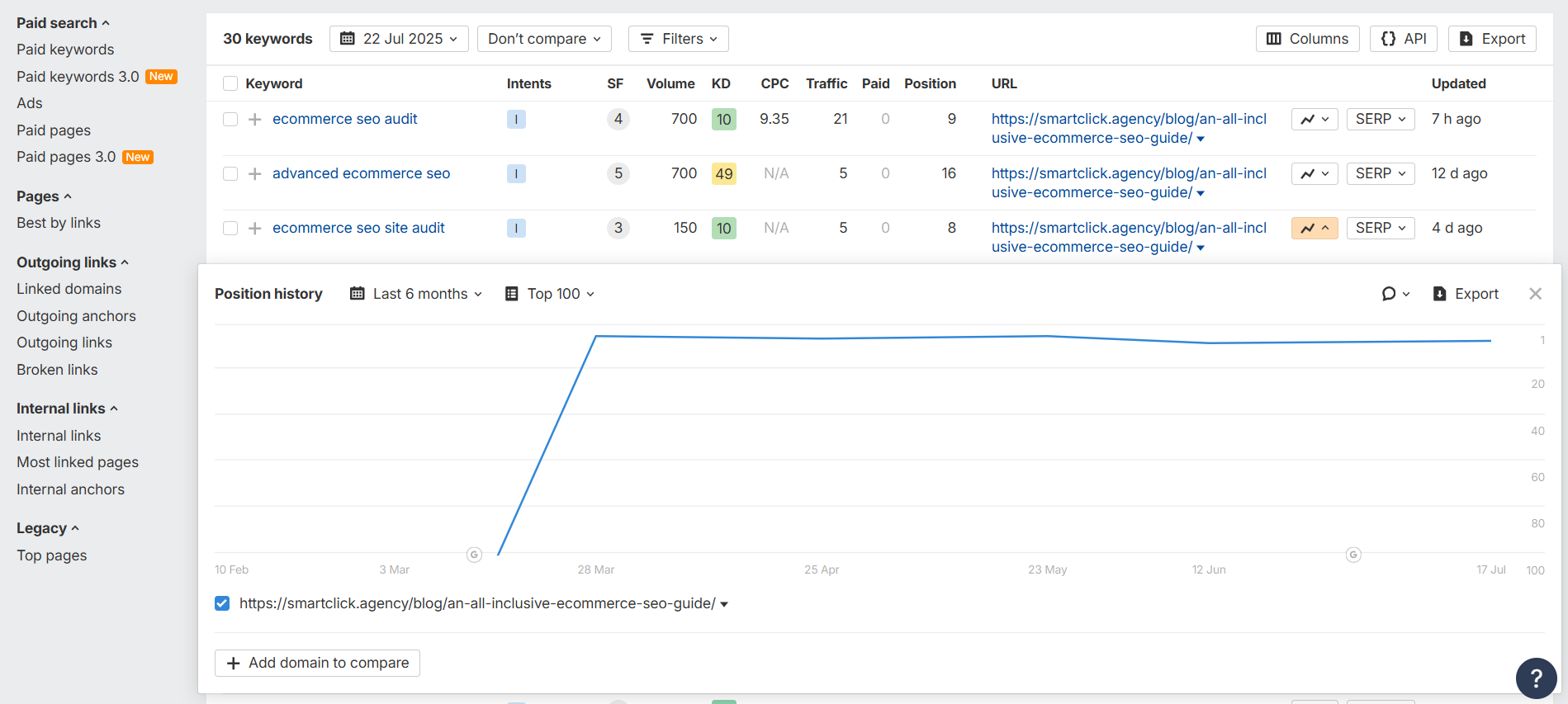Open the Top 100 dropdown
Viewport: 1568px width, 704px height.
tap(550, 294)
